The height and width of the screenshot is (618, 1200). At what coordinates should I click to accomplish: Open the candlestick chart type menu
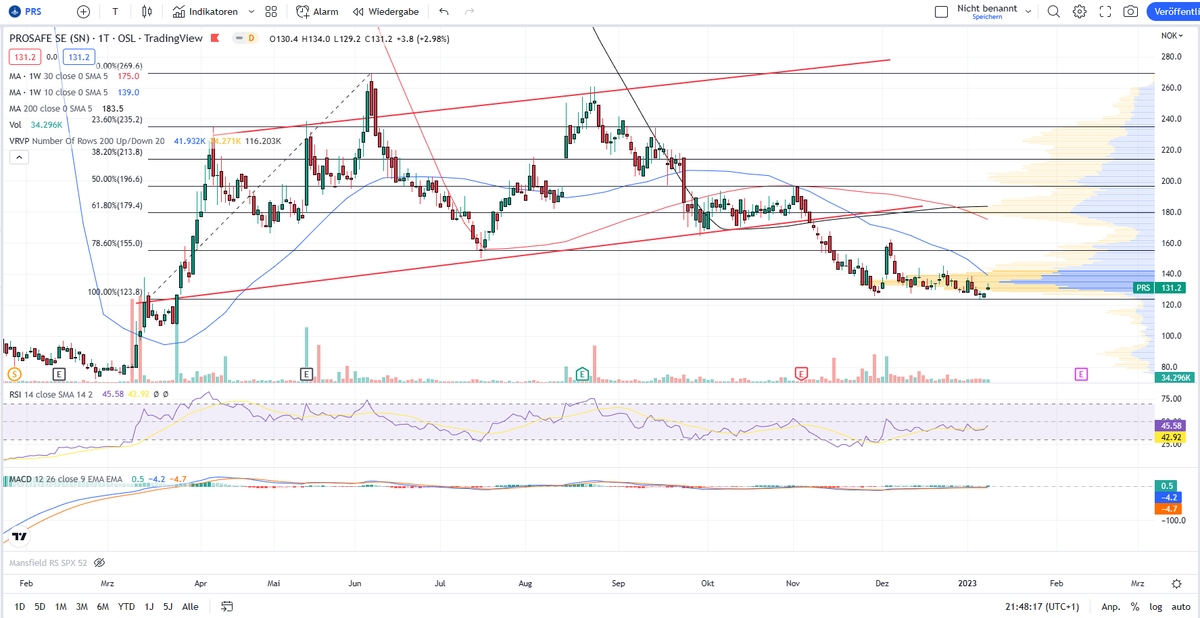pyautogui.click(x=148, y=12)
